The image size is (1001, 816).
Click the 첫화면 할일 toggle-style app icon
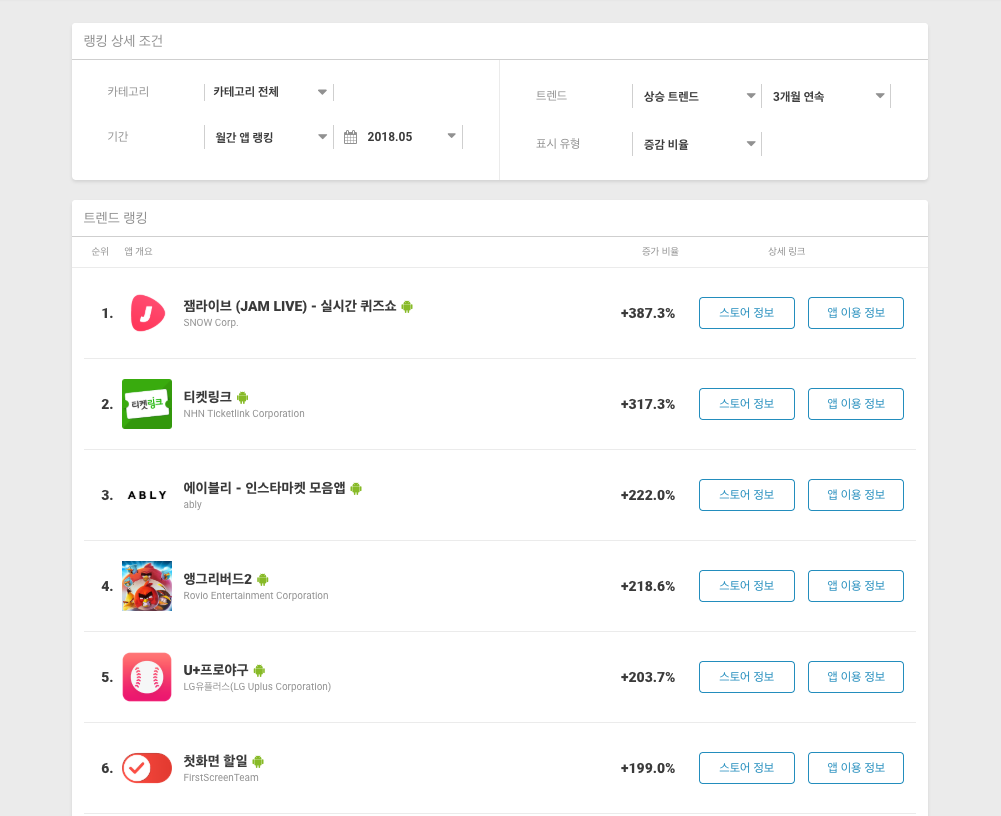click(147, 768)
